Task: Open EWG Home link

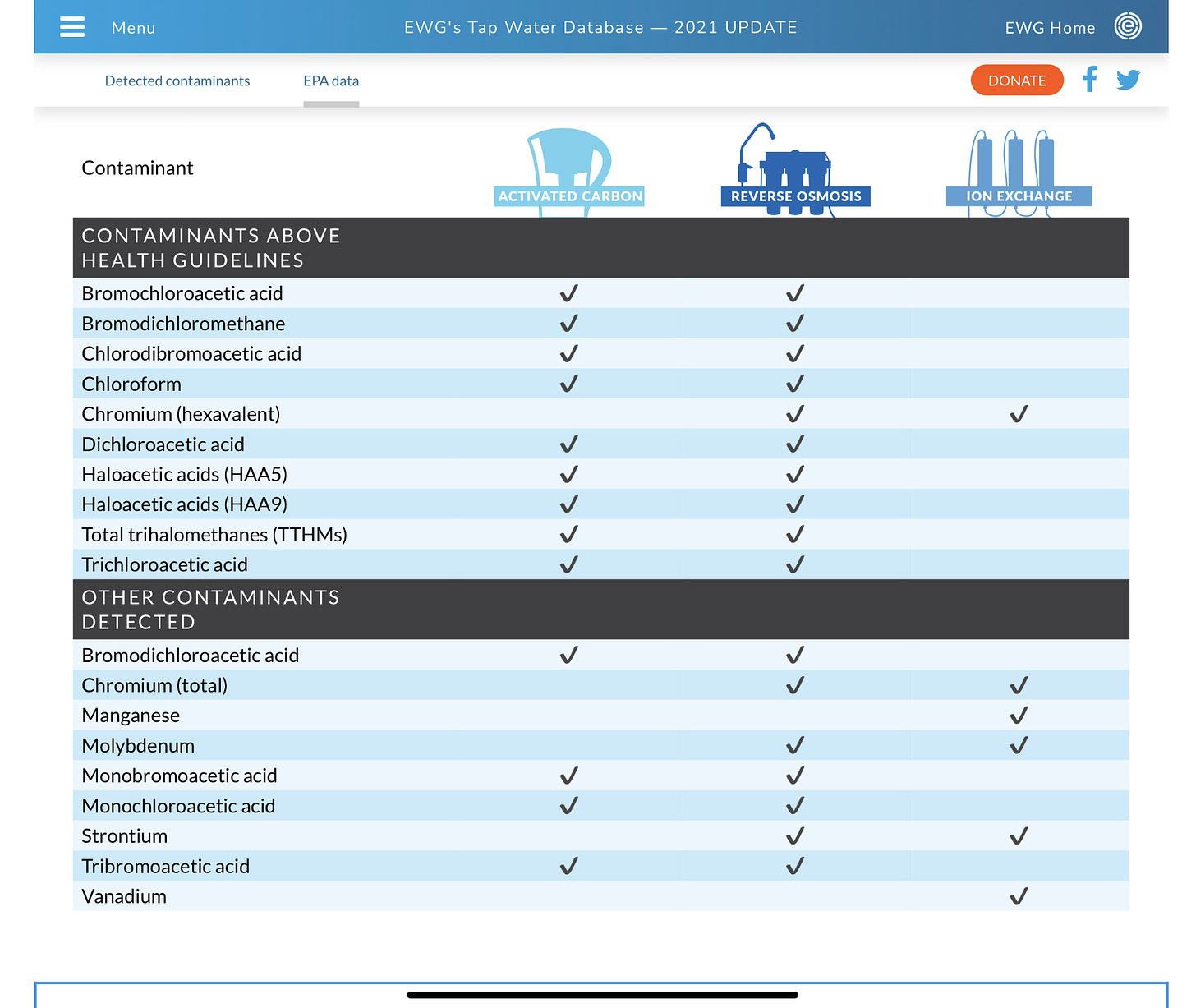Action: (1050, 28)
